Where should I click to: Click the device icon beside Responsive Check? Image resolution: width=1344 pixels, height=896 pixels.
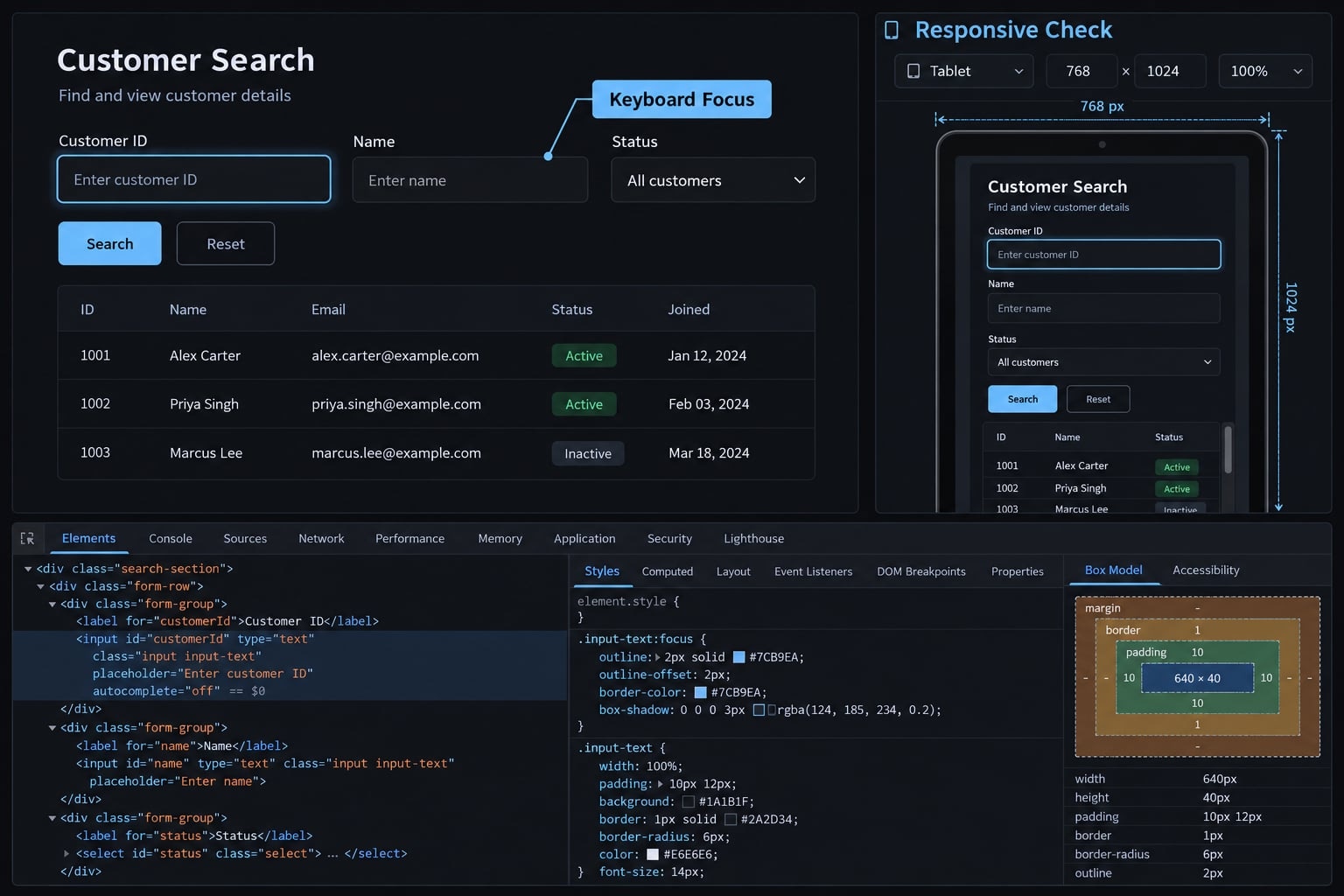tap(892, 31)
